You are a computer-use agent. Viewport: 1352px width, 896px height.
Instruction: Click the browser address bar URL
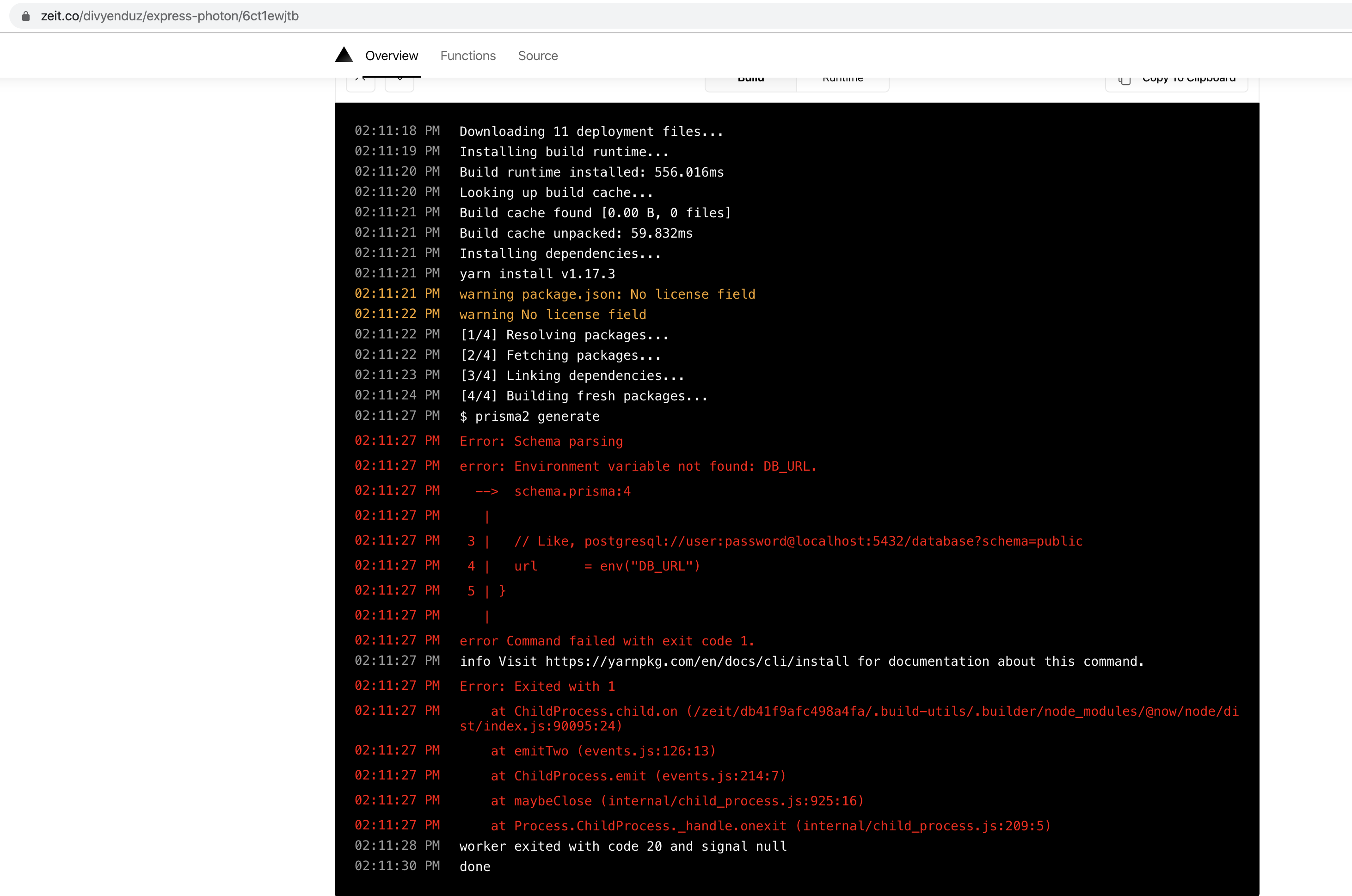pos(170,16)
